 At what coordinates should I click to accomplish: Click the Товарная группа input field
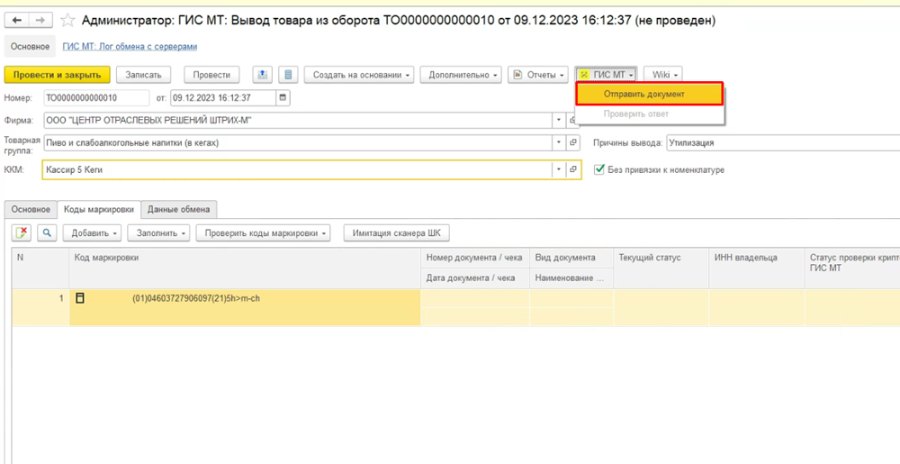298,142
